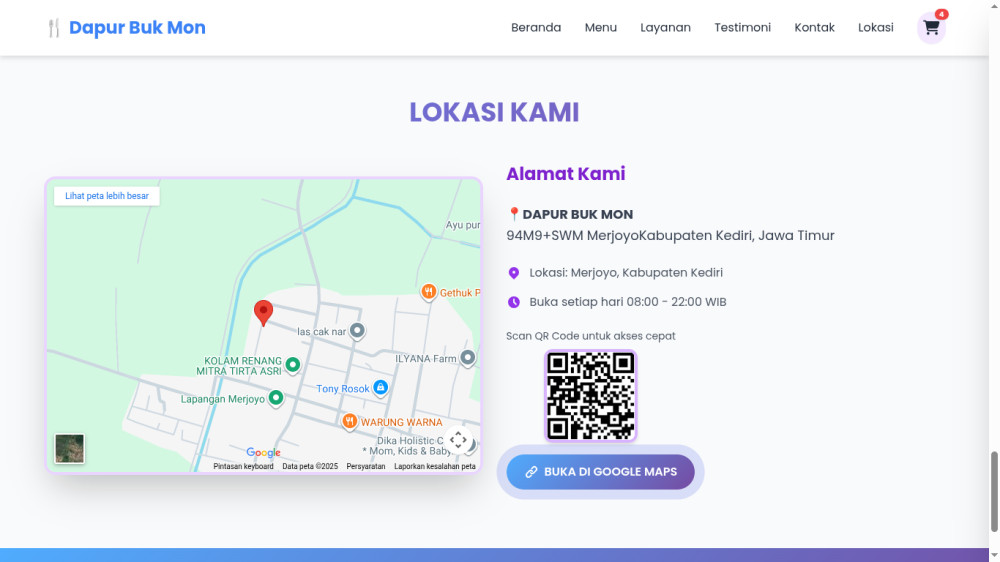
Task: Select WARUNG WARNA restaurant map marker
Action: (349, 422)
